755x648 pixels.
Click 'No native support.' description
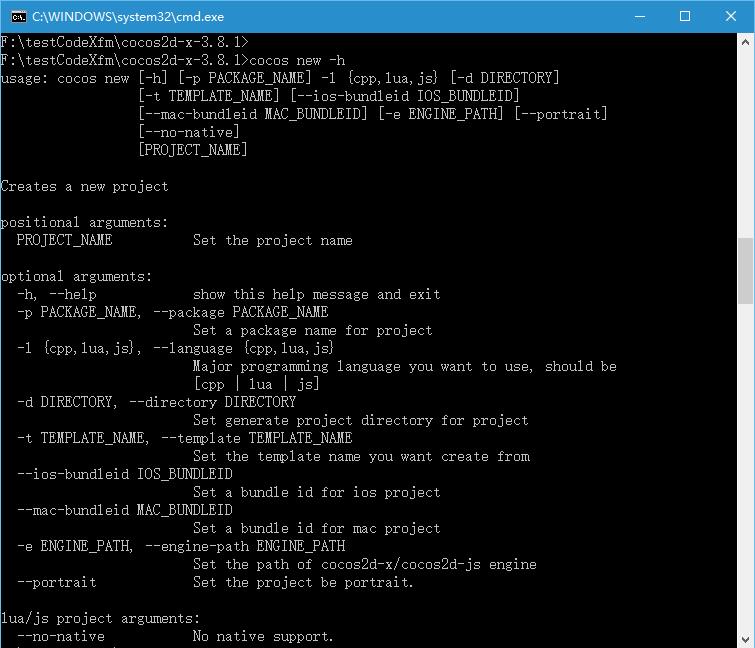point(263,636)
